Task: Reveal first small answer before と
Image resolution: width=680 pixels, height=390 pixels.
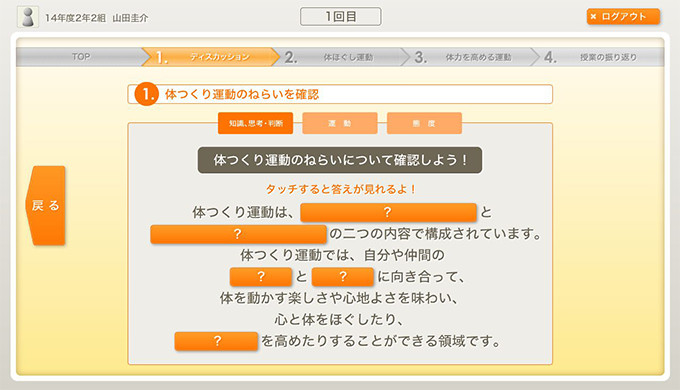Action: click(261, 276)
